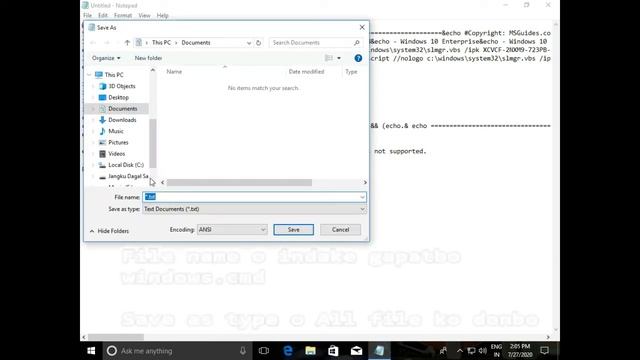
Task: Select This PC in the address breadcrumb
Action: point(161,42)
